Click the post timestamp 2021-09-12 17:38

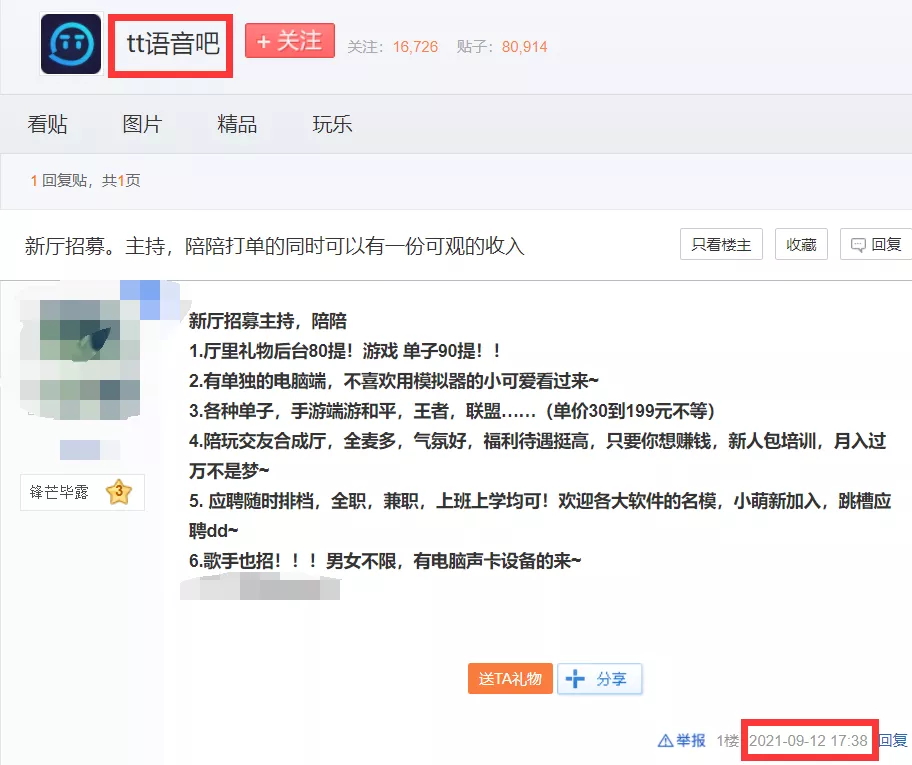pos(808,741)
